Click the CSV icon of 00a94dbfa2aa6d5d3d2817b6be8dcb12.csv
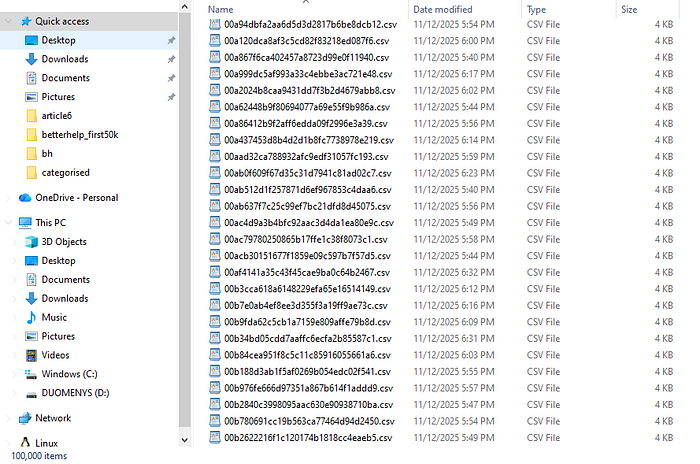 pos(215,24)
